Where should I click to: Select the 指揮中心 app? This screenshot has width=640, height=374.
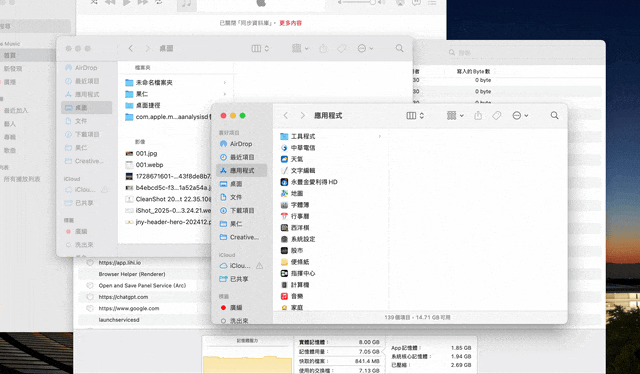click(x=298, y=274)
